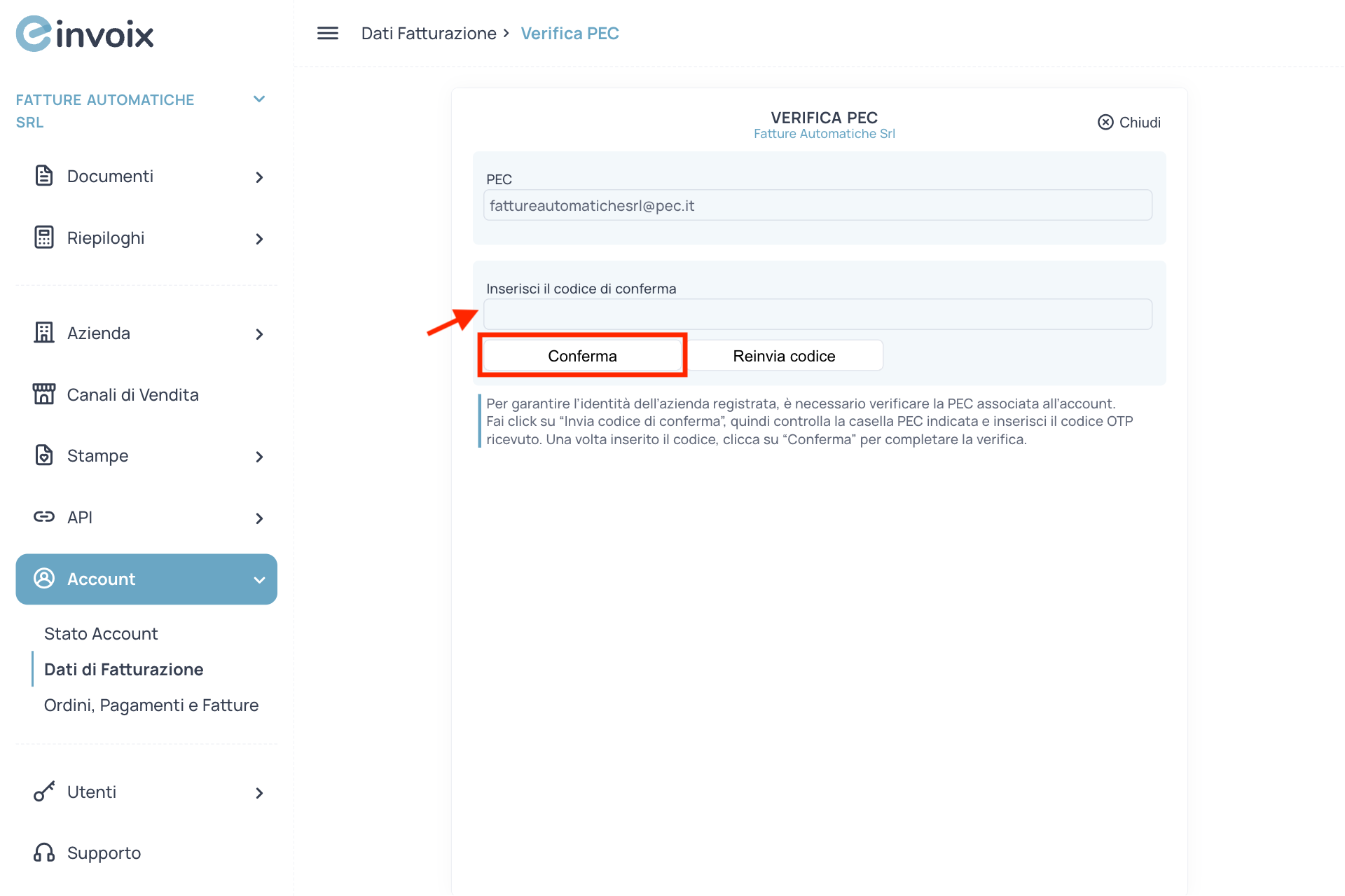Click the Stampe document icon
1345x896 pixels.
coord(43,455)
